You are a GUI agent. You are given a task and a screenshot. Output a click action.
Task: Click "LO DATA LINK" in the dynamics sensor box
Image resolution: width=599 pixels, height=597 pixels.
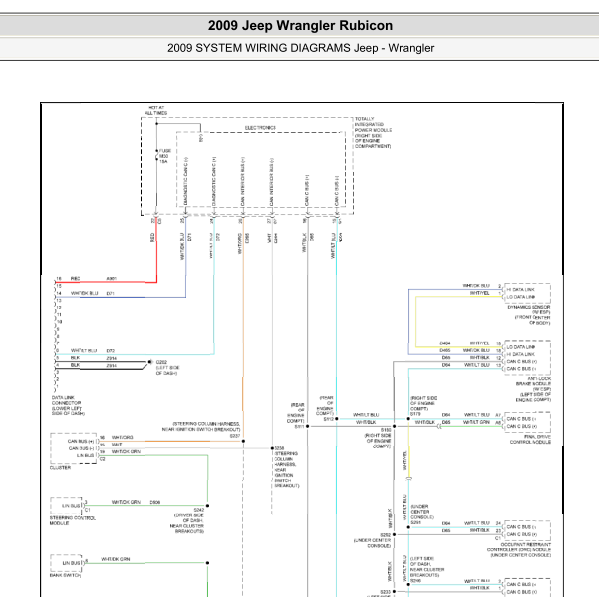tap(521, 297)
